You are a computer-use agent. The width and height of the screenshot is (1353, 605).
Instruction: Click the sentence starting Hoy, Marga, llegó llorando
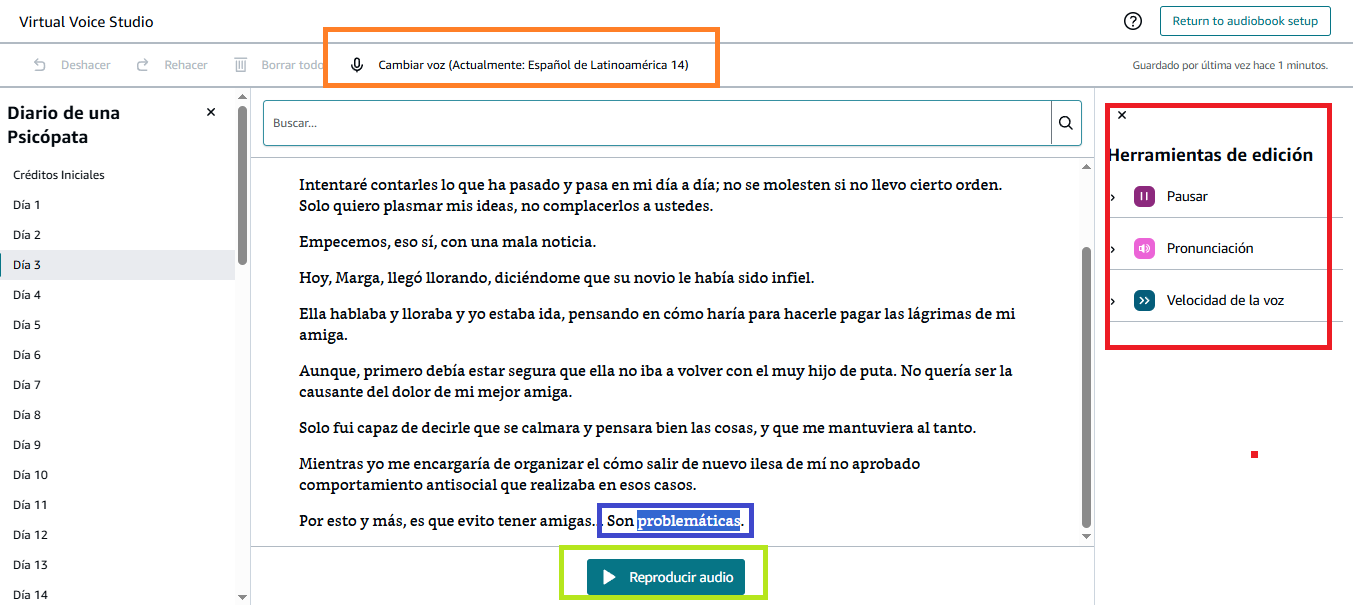click(557, 278)
